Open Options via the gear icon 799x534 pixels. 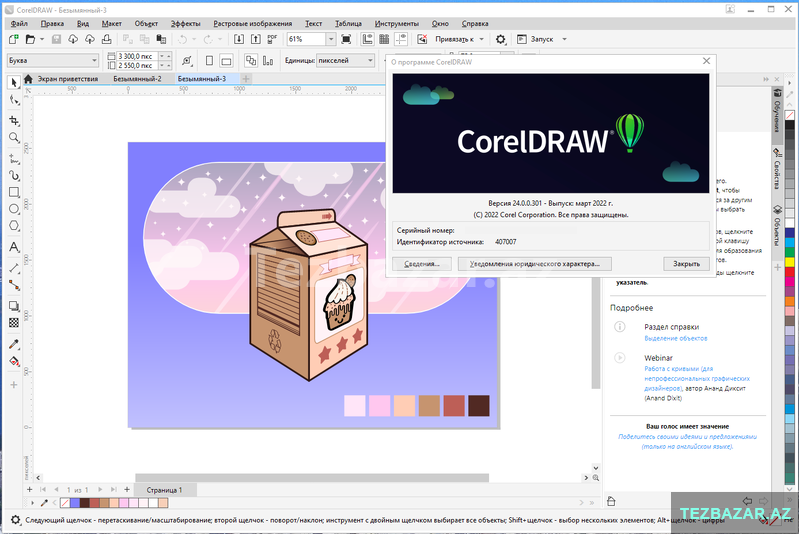[500, 39]
